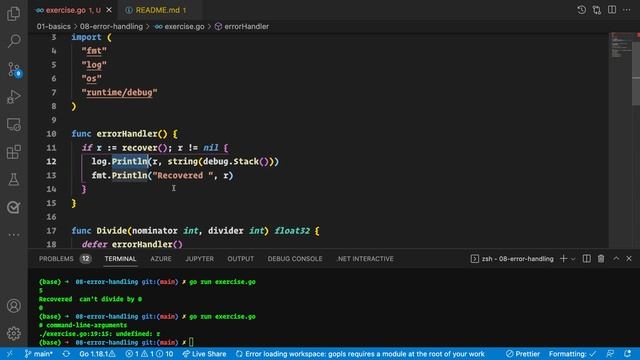Open Extensions view icon
This screenshot has height=360, width=640.
[13, 152]
